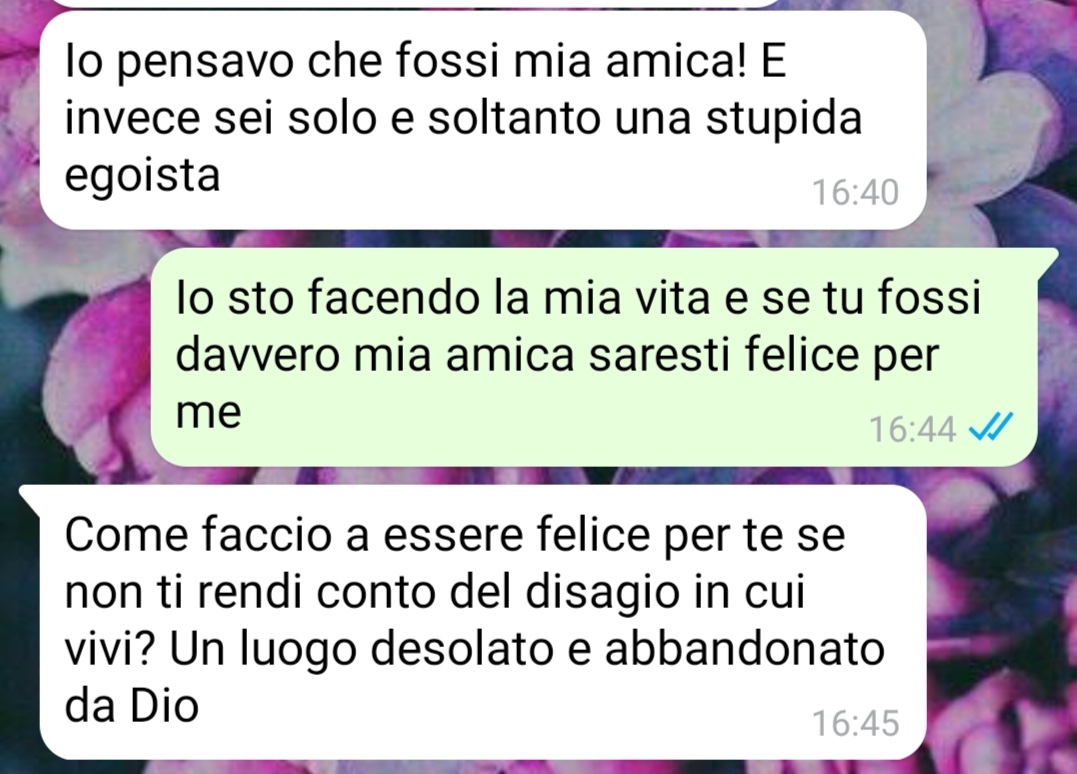1077x774 pixels.
Task: Select the 'Io pensavo che fossi mia amica' message
Action: pos(483,119)
